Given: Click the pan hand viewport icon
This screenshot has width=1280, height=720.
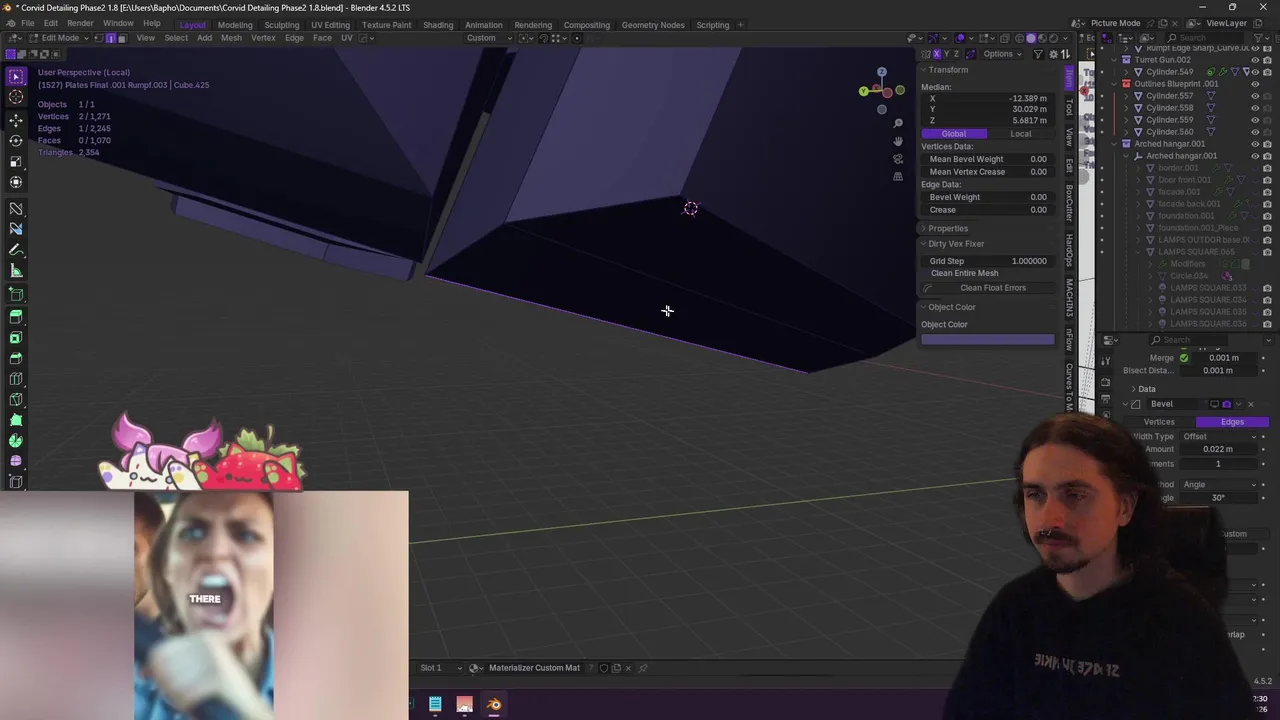Looking at the screenshot, I should click(898, 141).
